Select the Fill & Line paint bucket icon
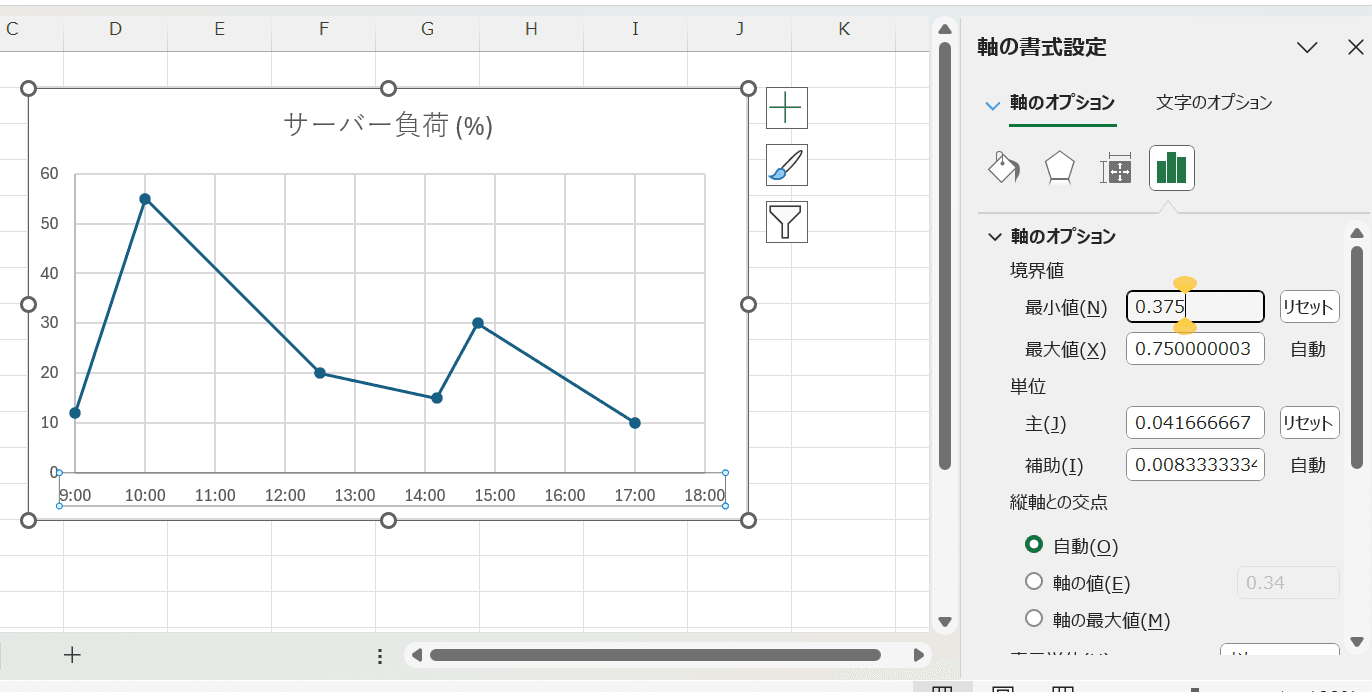The width and height of the screenshot is (1372, 692). pyautogui.click(x=1003, y=169)
